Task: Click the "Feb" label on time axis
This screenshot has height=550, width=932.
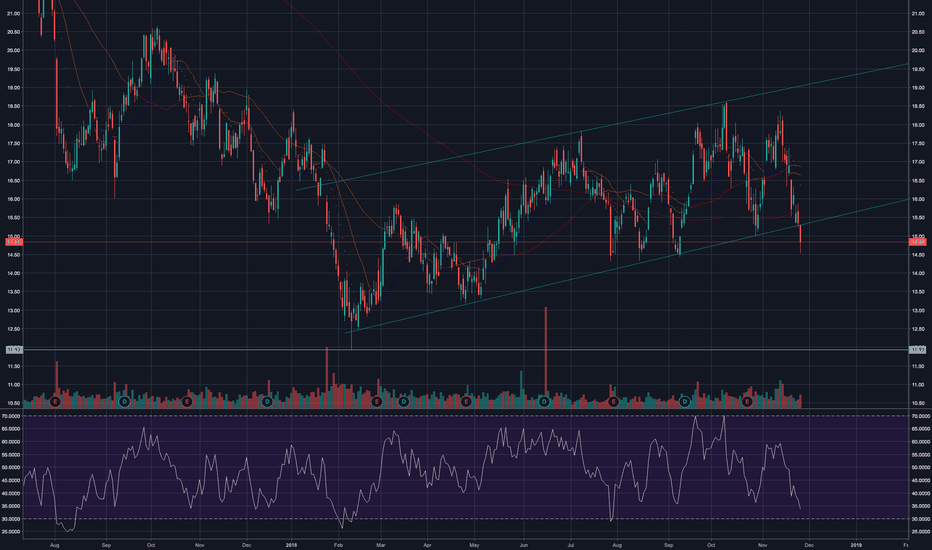Action: [338, 545]
